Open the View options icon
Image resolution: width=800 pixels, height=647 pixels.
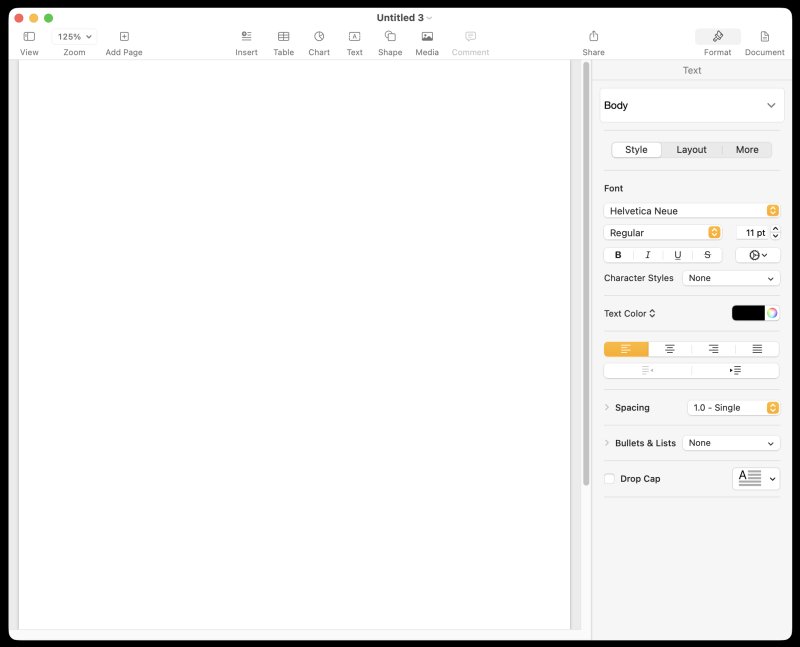point(29,37)
